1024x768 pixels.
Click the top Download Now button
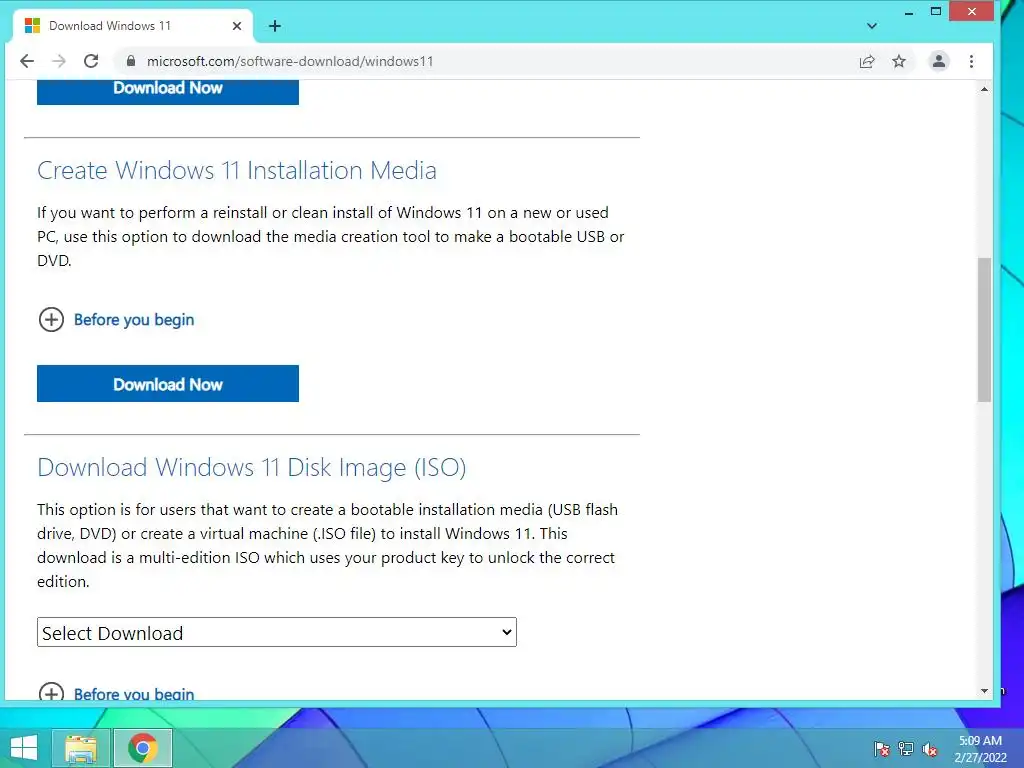[x=168, y=91]
